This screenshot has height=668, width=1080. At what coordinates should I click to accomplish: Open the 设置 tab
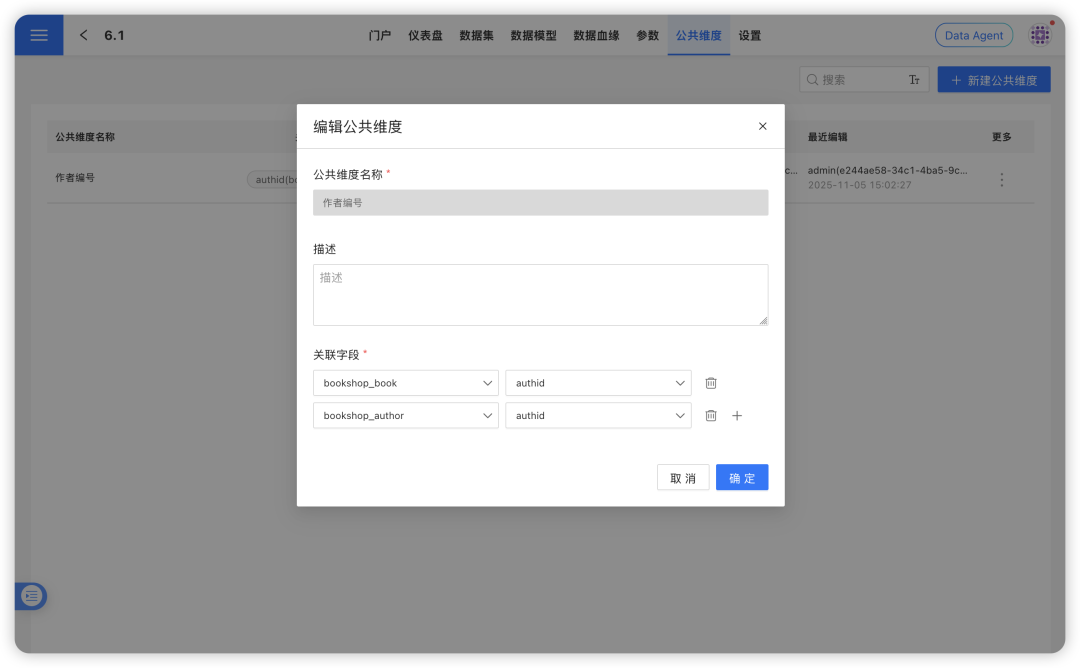click(750, 34)
